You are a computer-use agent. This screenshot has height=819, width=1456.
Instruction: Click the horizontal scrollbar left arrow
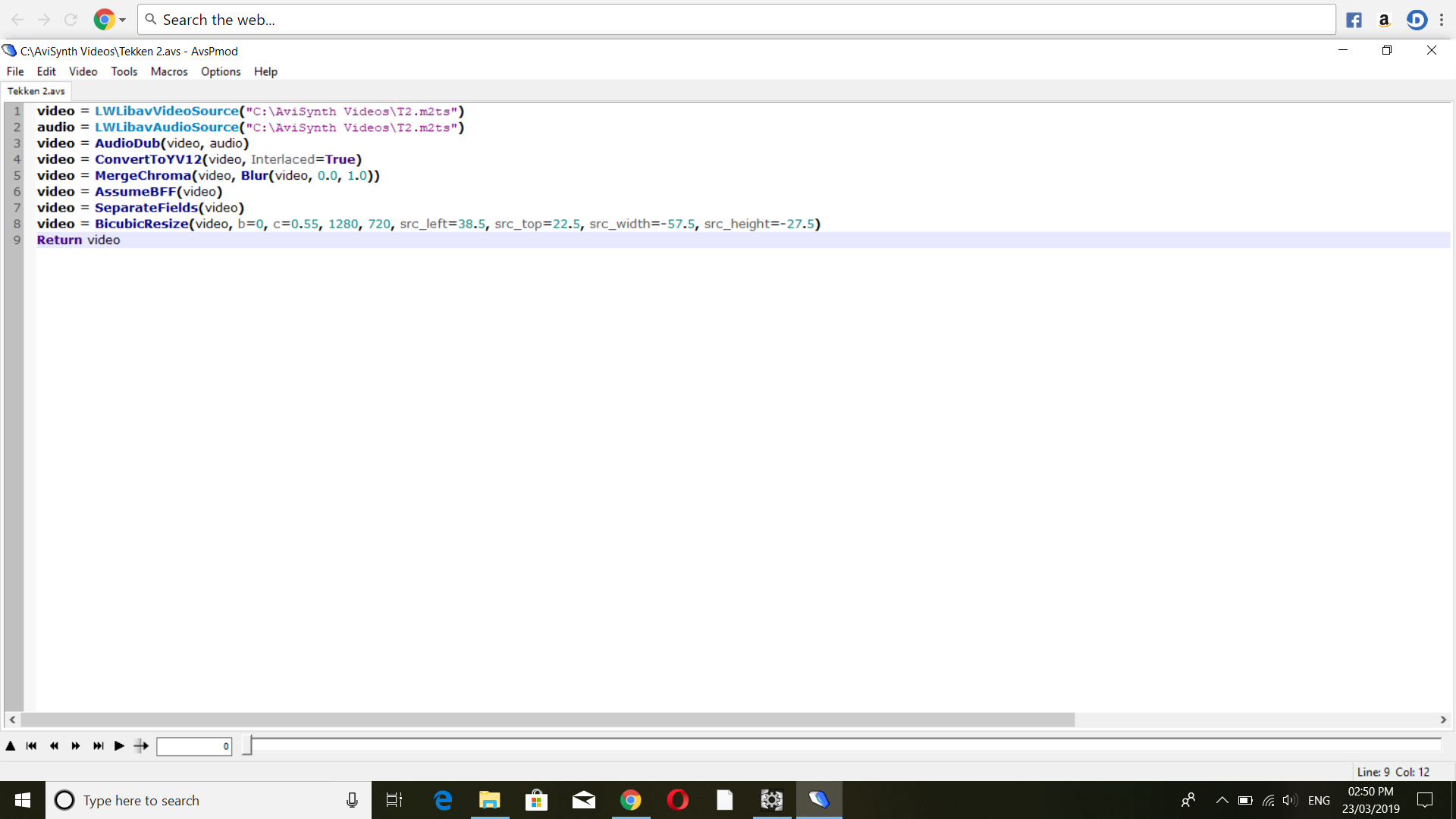(x=12, y=720)
